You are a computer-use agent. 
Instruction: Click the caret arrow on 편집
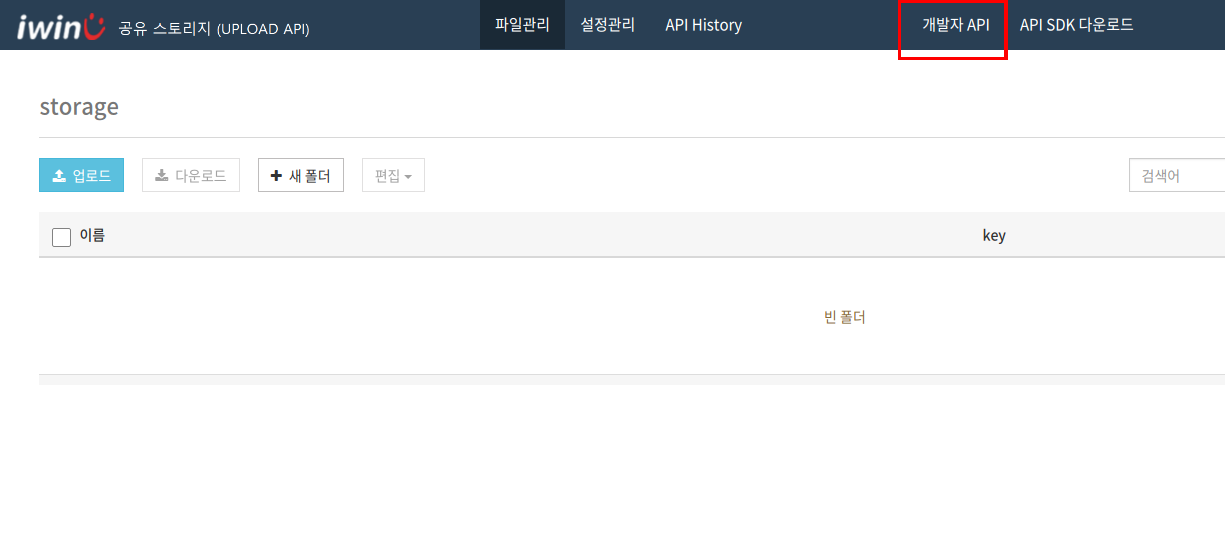pos(408,177)
